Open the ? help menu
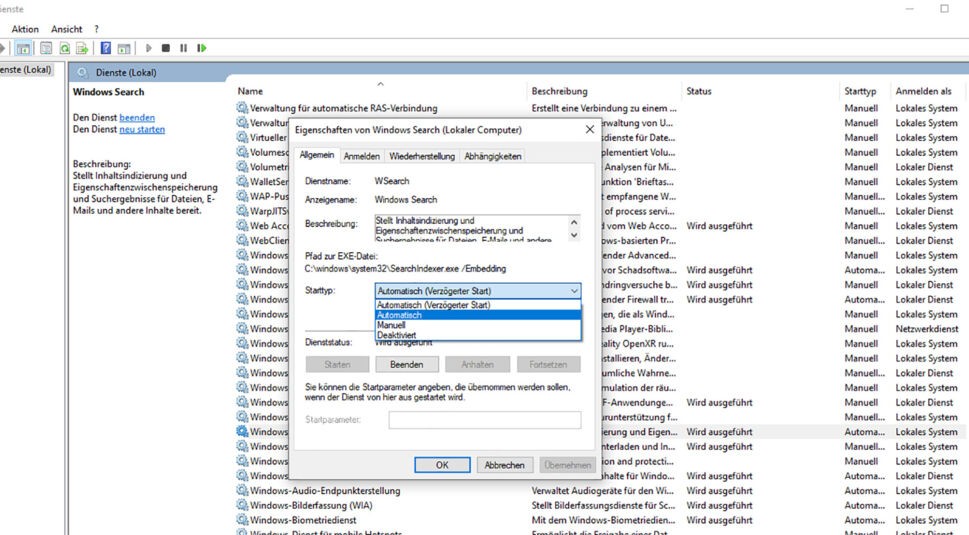The height and width of the screenshot is (535, 969). pos(96,29)
